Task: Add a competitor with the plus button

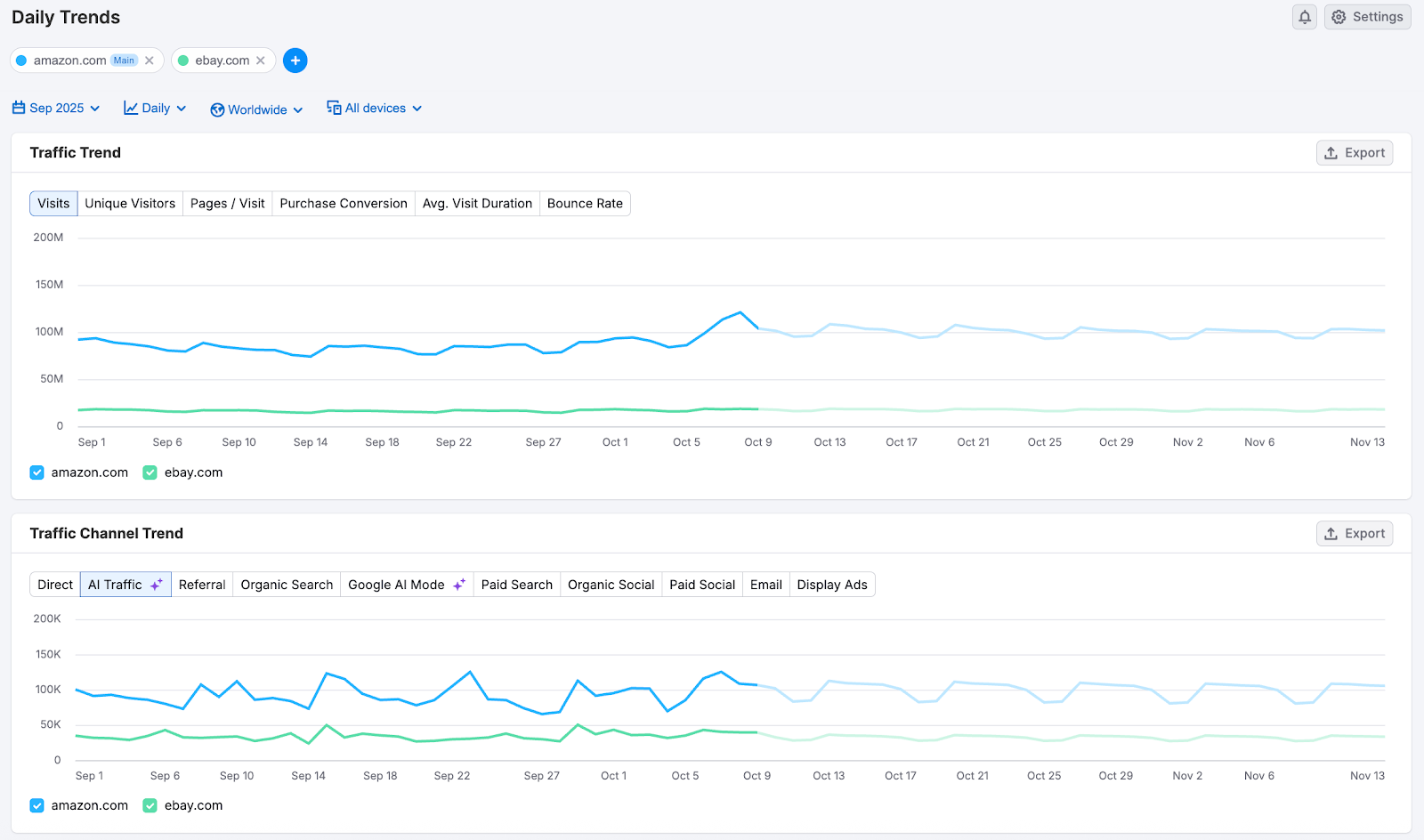Action: click(x=295, y=60)
